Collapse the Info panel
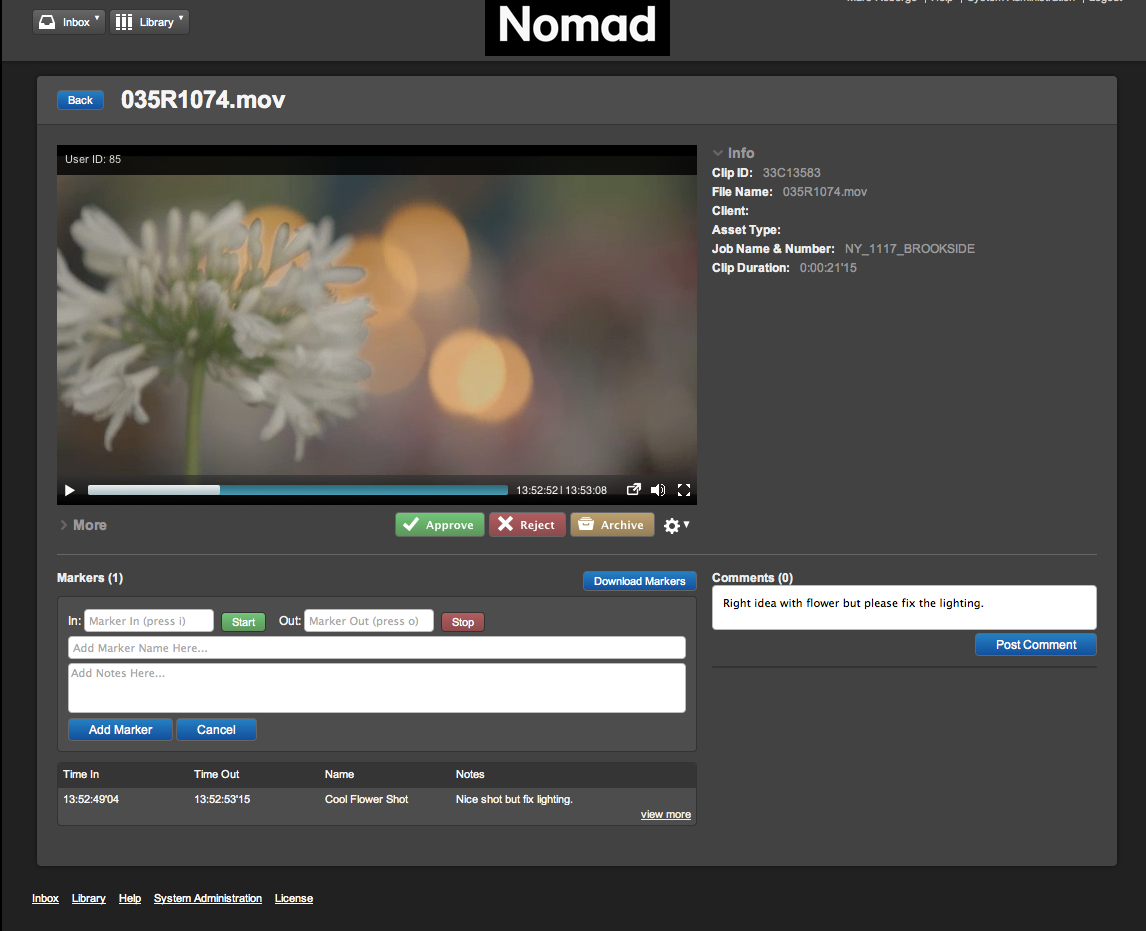 [733, 153]
